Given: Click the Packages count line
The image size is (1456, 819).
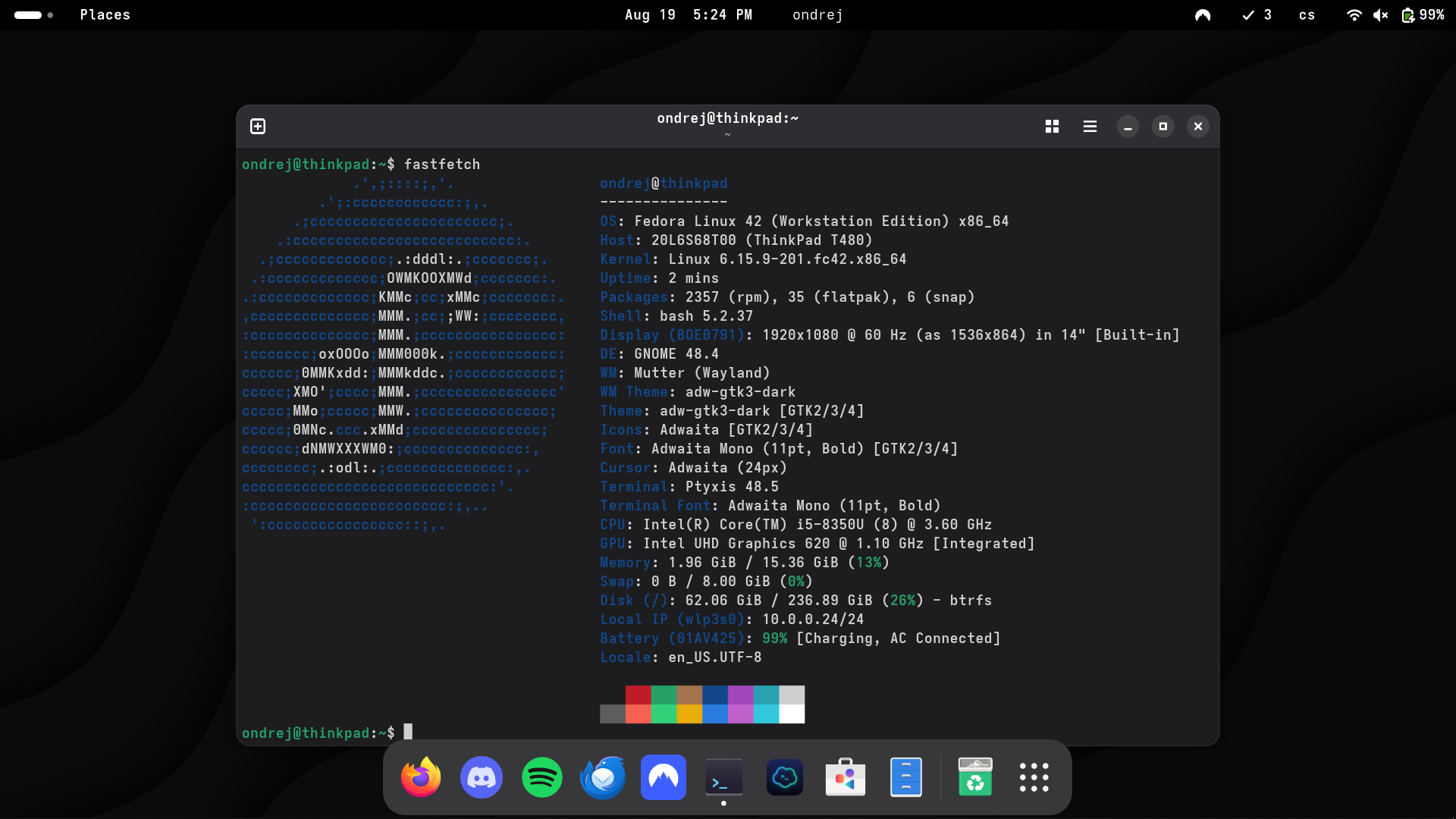Looking at the screenshot, I should pyautogui.click(x=787, y=297).
